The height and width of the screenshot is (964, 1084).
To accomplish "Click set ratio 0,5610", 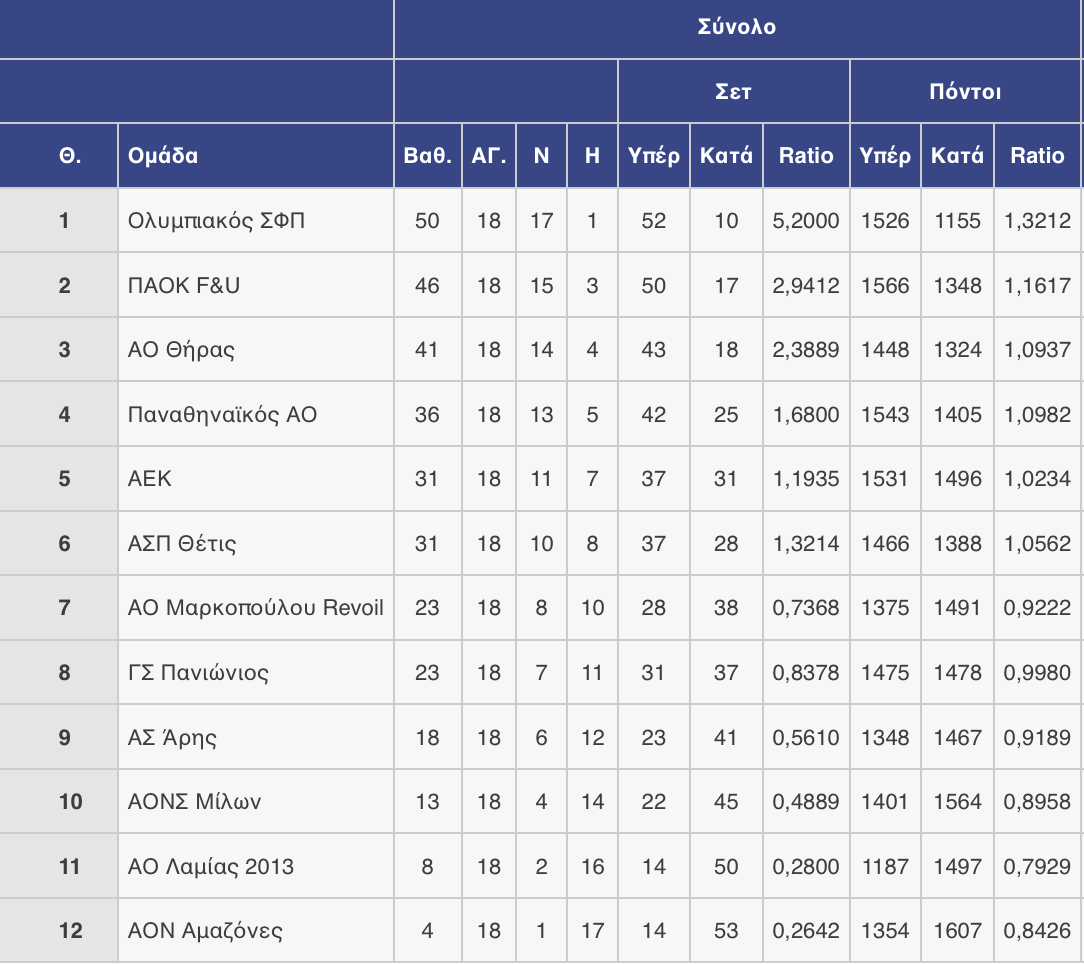I will (x=806, y=737).
